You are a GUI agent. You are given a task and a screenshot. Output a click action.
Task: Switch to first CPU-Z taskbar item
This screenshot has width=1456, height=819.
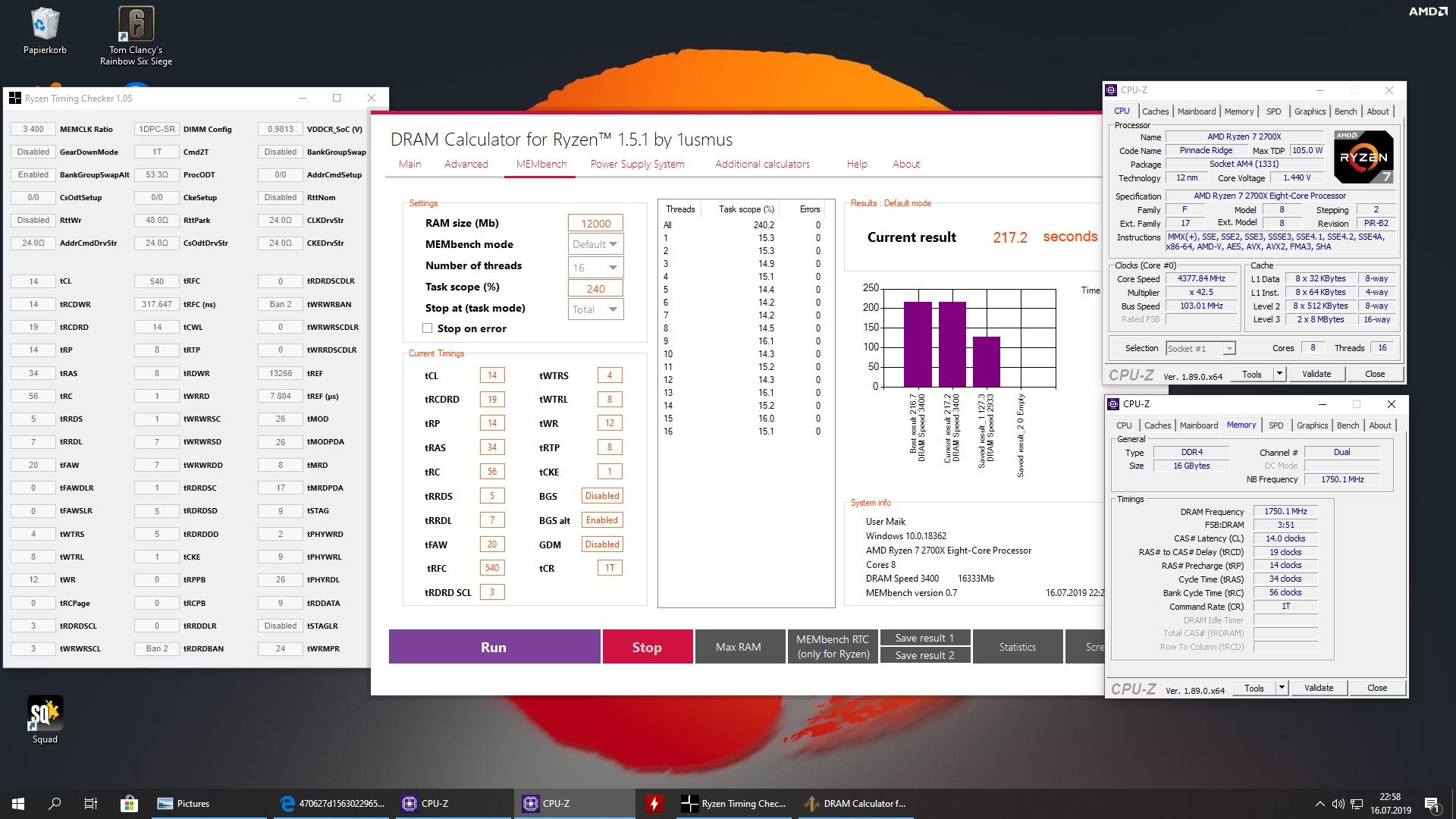453,804
